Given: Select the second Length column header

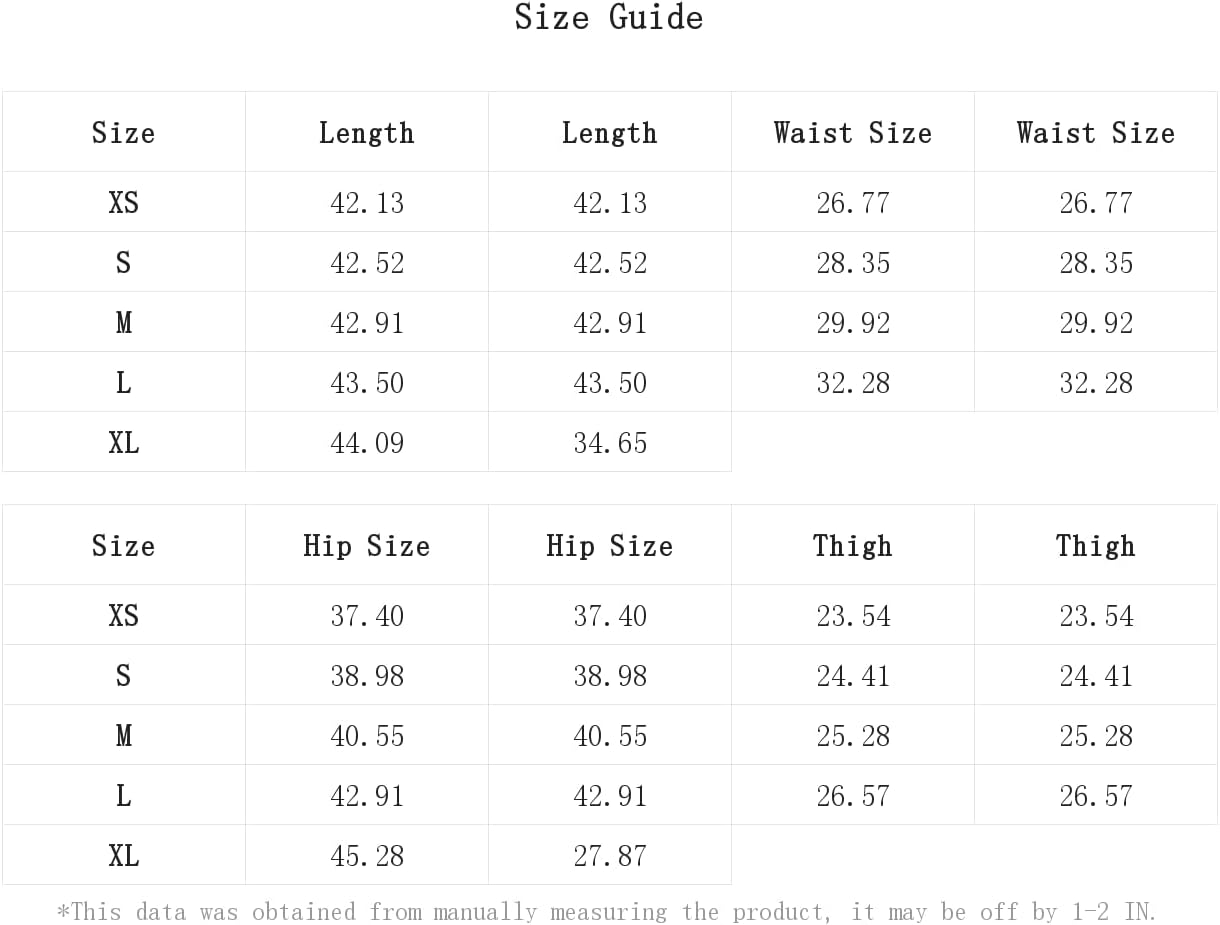Looking at the screenshot, I should (x=610, y=133).
